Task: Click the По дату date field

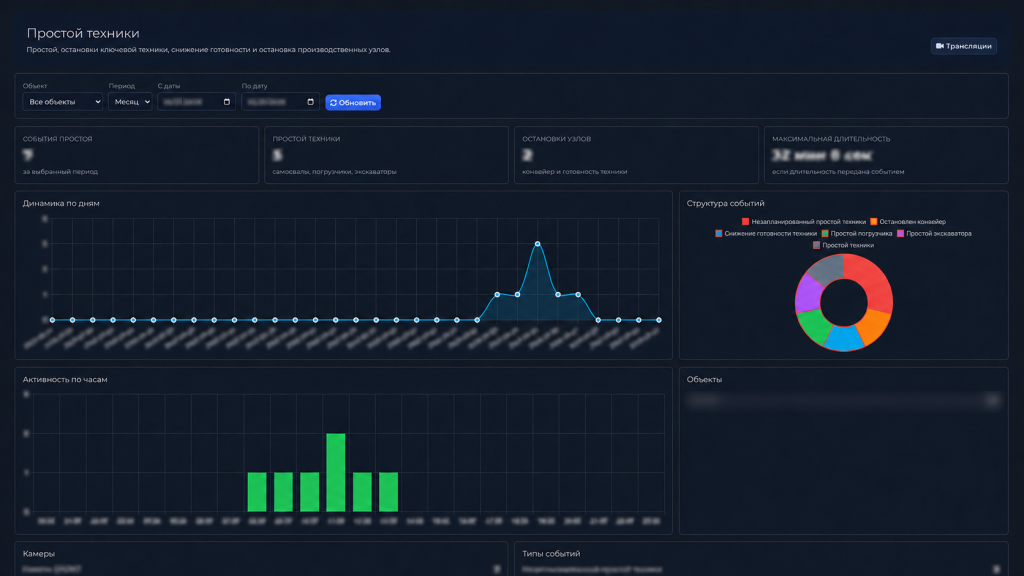Action: pyautogui.click(x=280, y=102)
